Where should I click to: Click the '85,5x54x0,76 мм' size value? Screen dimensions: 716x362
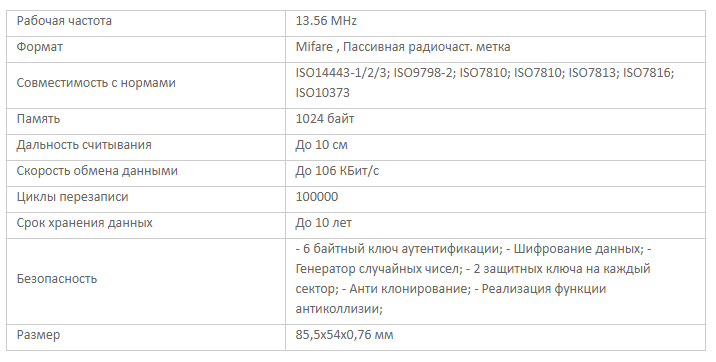(344, 335)
